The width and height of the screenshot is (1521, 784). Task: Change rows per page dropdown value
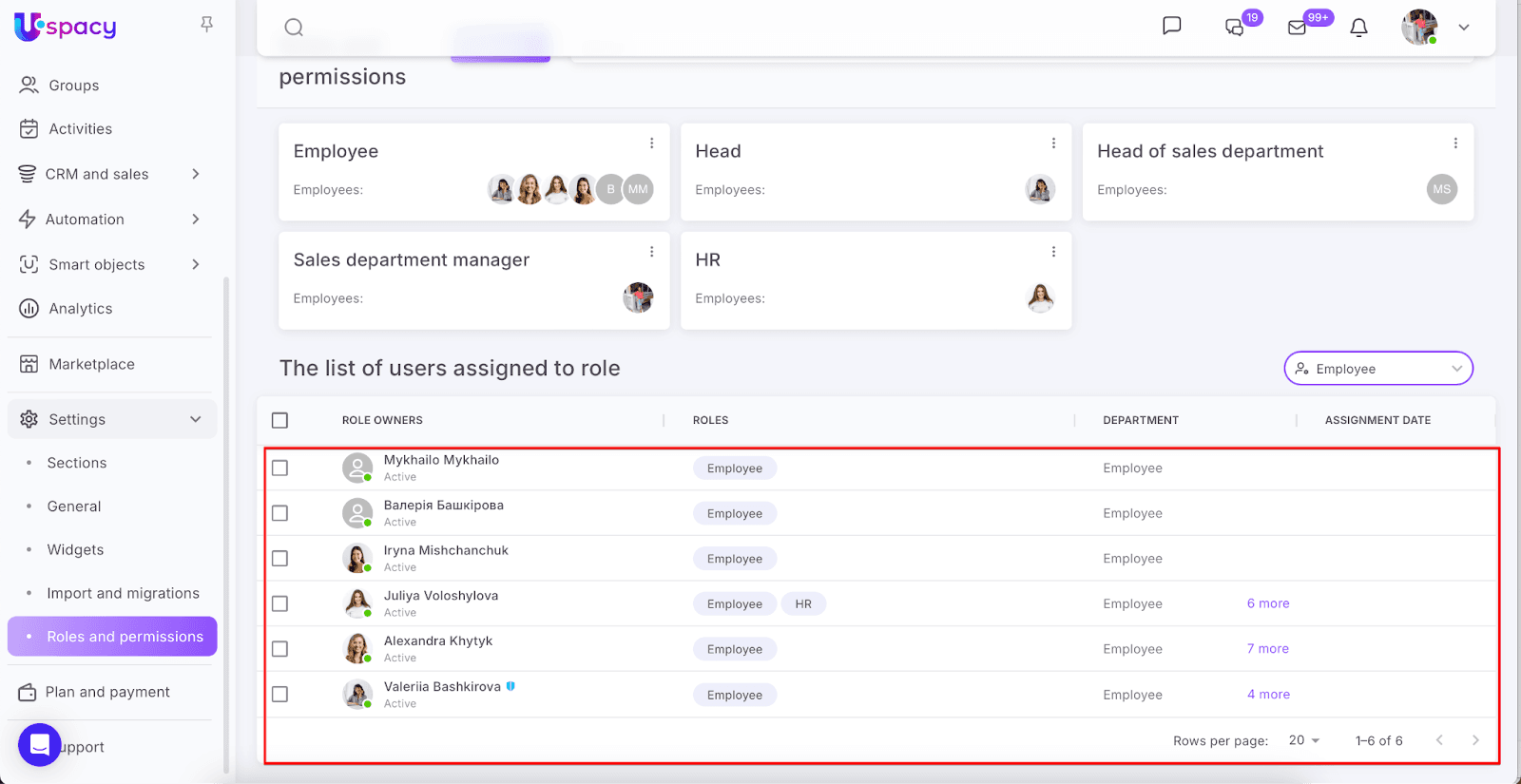[1303, 740]
